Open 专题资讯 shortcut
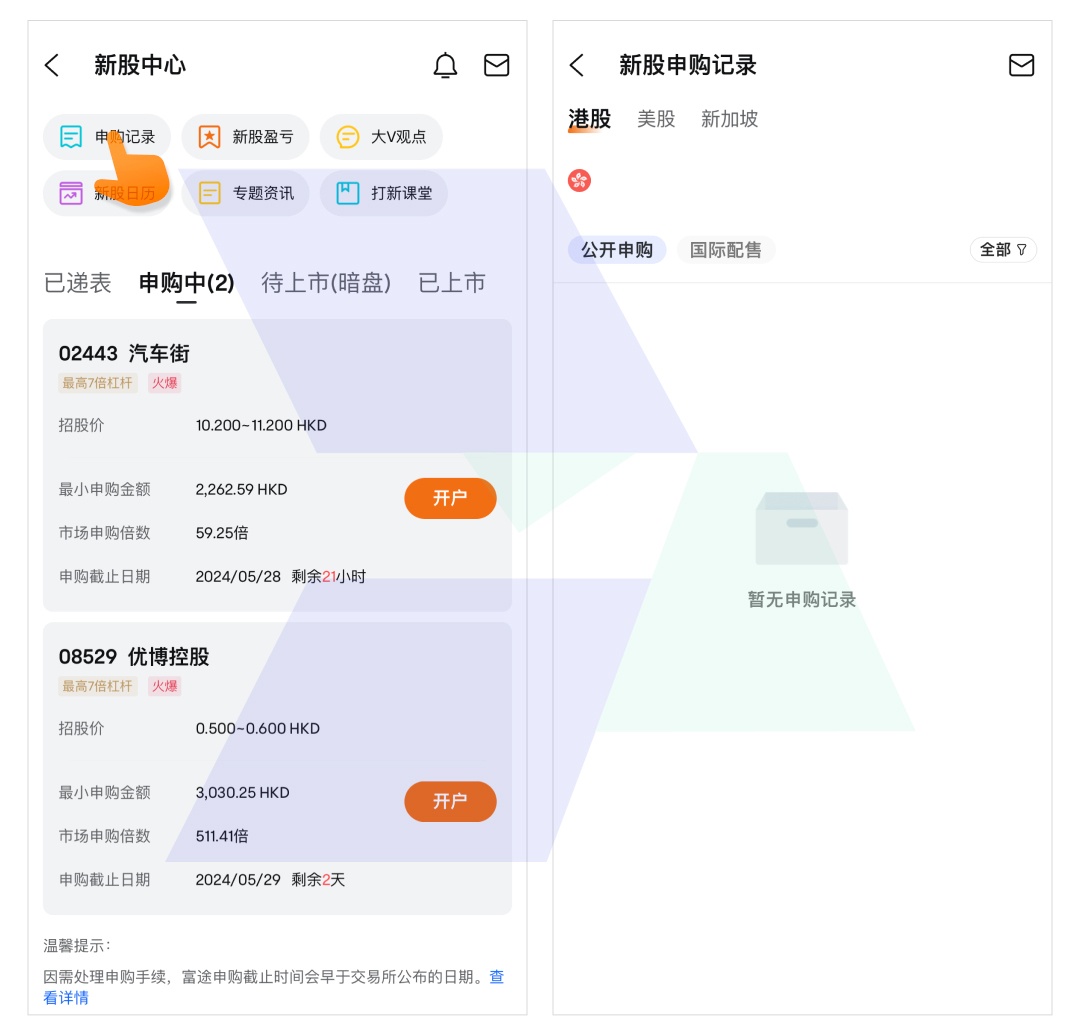Screen dimensions: 1080x1036 pos(245,193)
